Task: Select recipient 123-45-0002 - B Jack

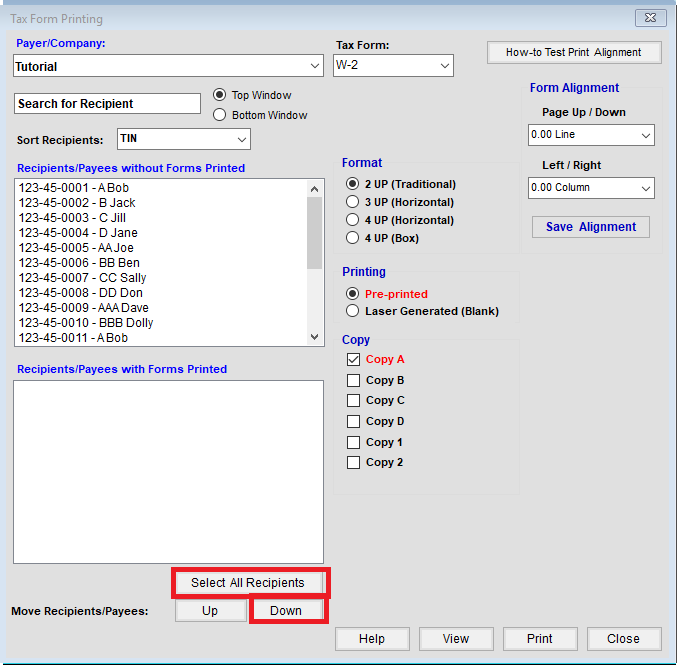Action: click(x=160, y=203)
